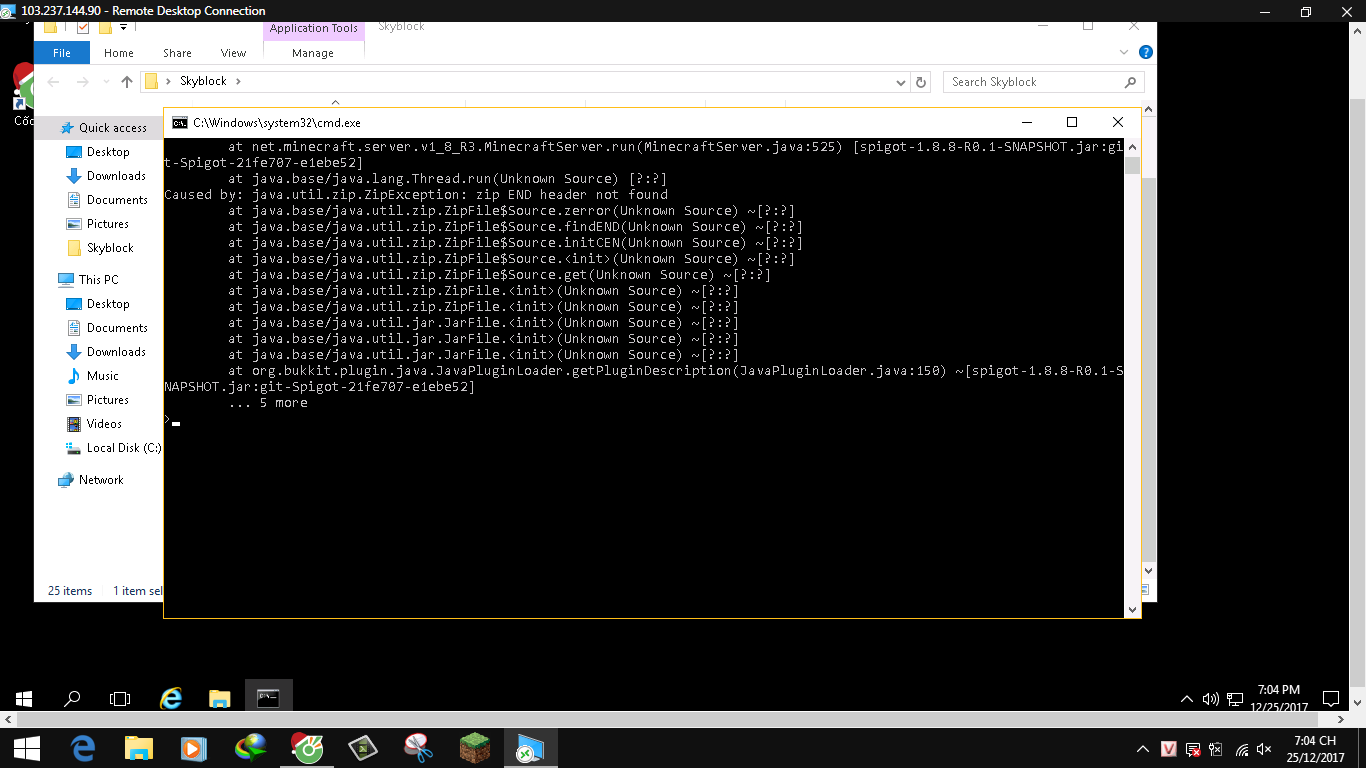This screenshot has height=768, width=1366.
Task: Click the cmd window scrollbar down arrow
Action: pyautogui.click(x=1133, y=609)
